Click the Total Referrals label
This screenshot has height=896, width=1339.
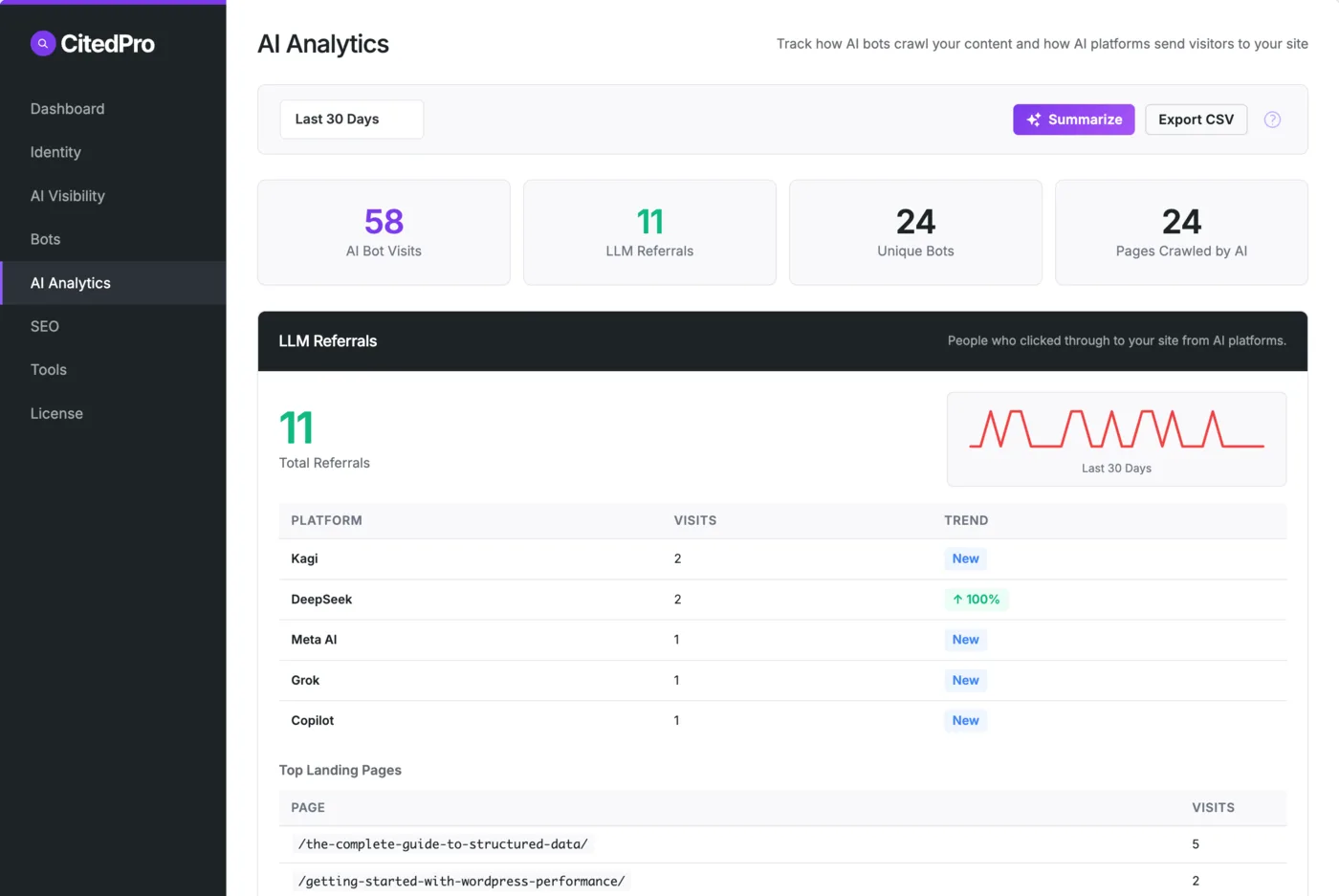point(324,463)
